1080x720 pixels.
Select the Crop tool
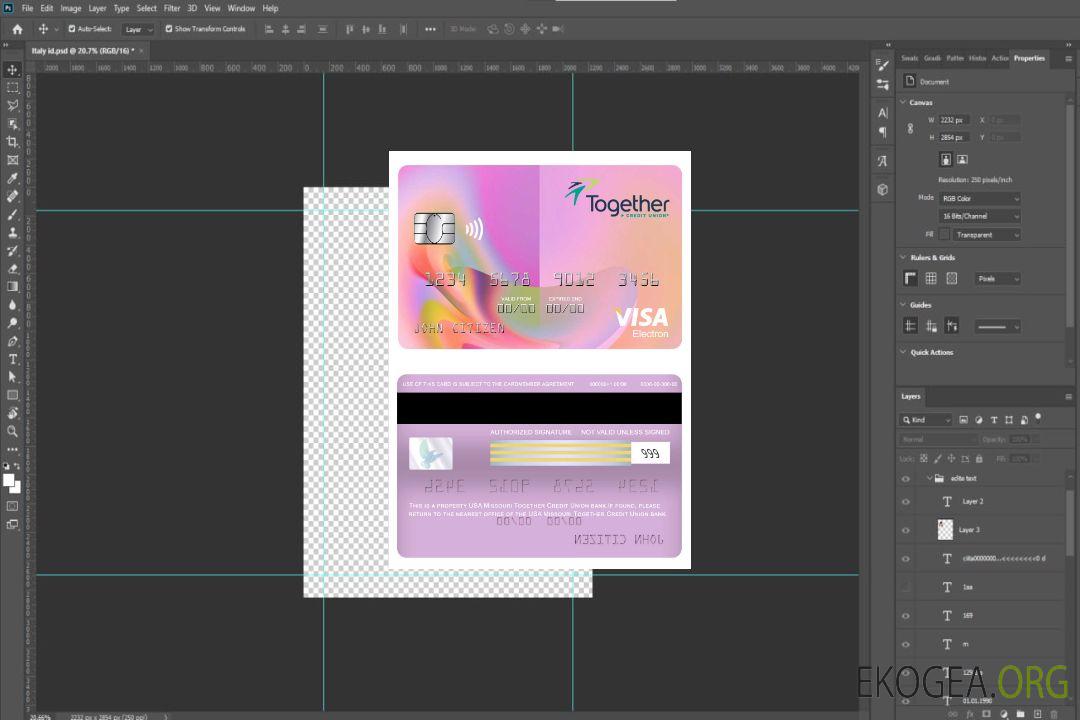coord(13,142)
